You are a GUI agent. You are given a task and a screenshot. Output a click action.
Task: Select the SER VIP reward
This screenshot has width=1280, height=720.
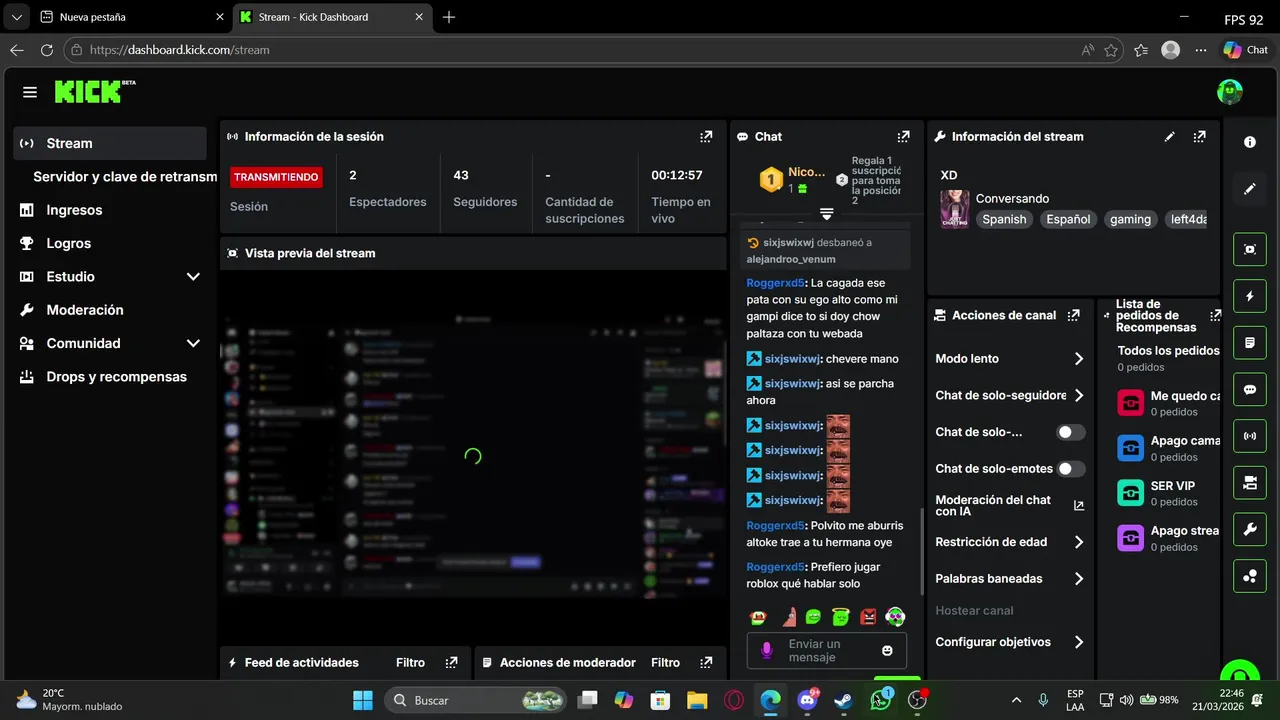[x=1167, y=493]
